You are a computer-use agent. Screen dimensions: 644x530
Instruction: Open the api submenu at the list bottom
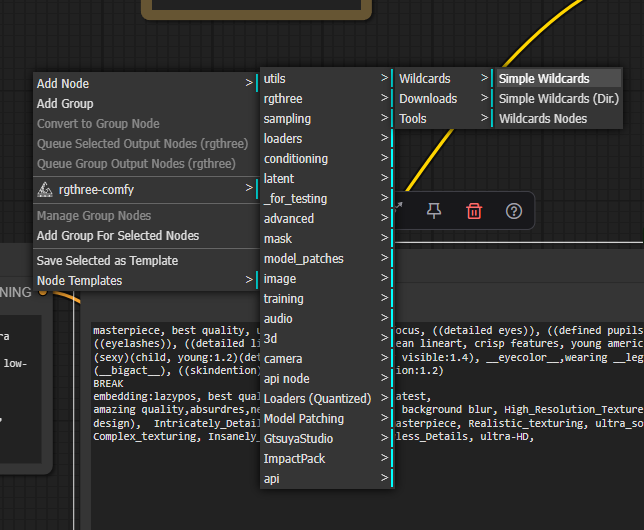pos(327,479)
